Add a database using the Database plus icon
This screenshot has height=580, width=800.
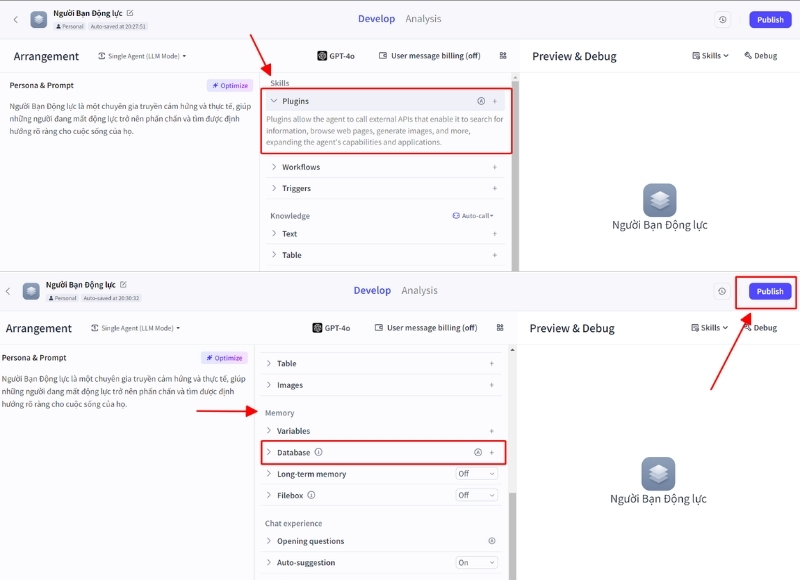[x=491, y=452]
